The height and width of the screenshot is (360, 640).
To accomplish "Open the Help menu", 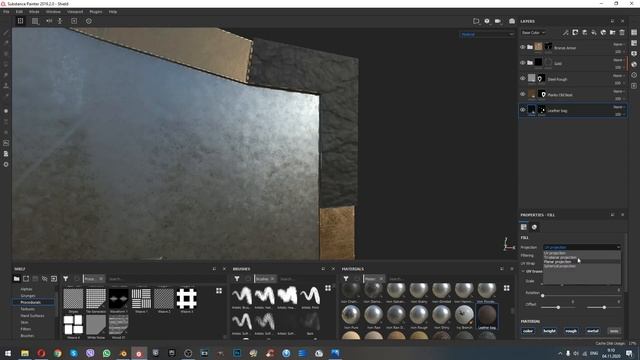I will point(113,12).
